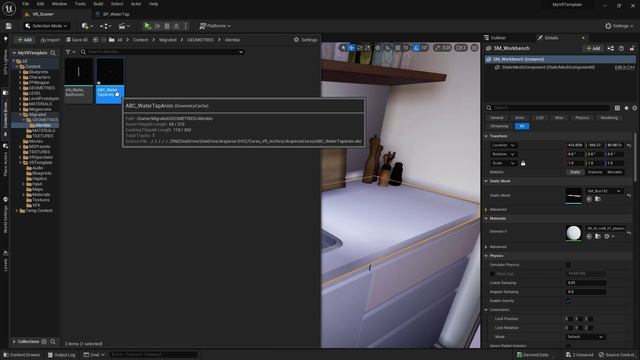Click the Eject button in the toolbar
640x360 pixels.
[x=176, y=26]
